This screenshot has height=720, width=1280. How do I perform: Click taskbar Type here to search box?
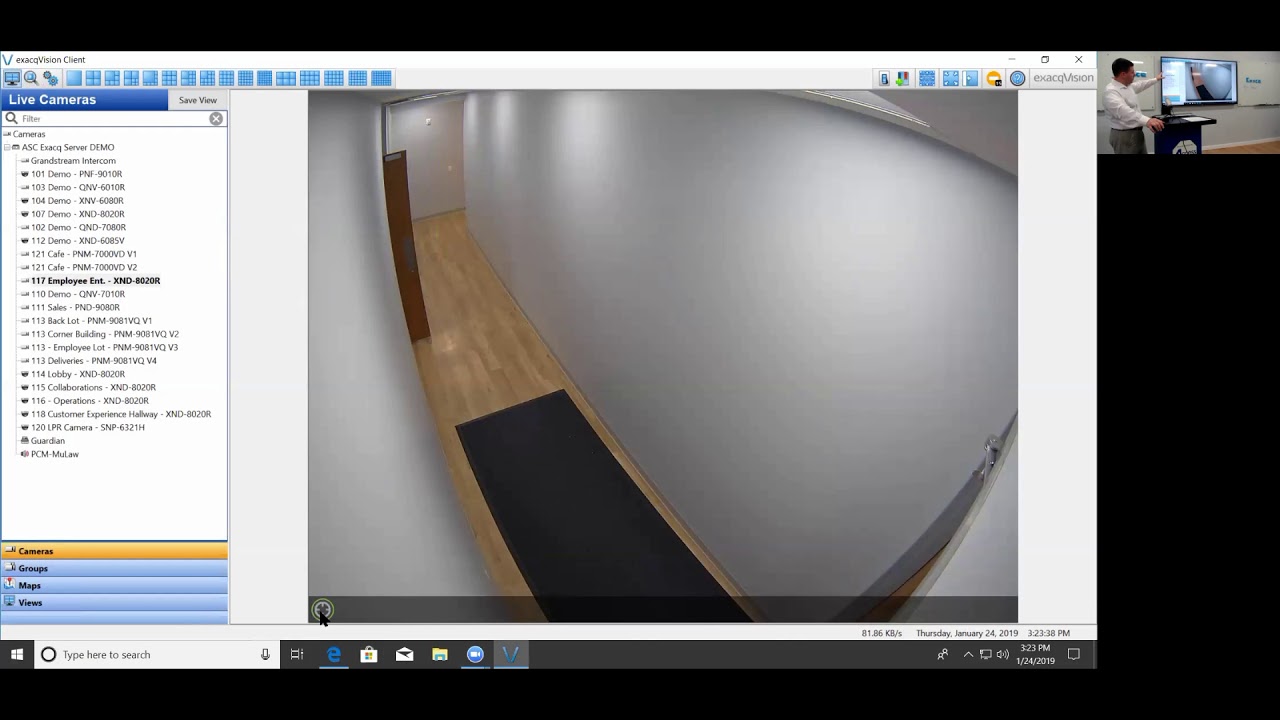[158, 654]
